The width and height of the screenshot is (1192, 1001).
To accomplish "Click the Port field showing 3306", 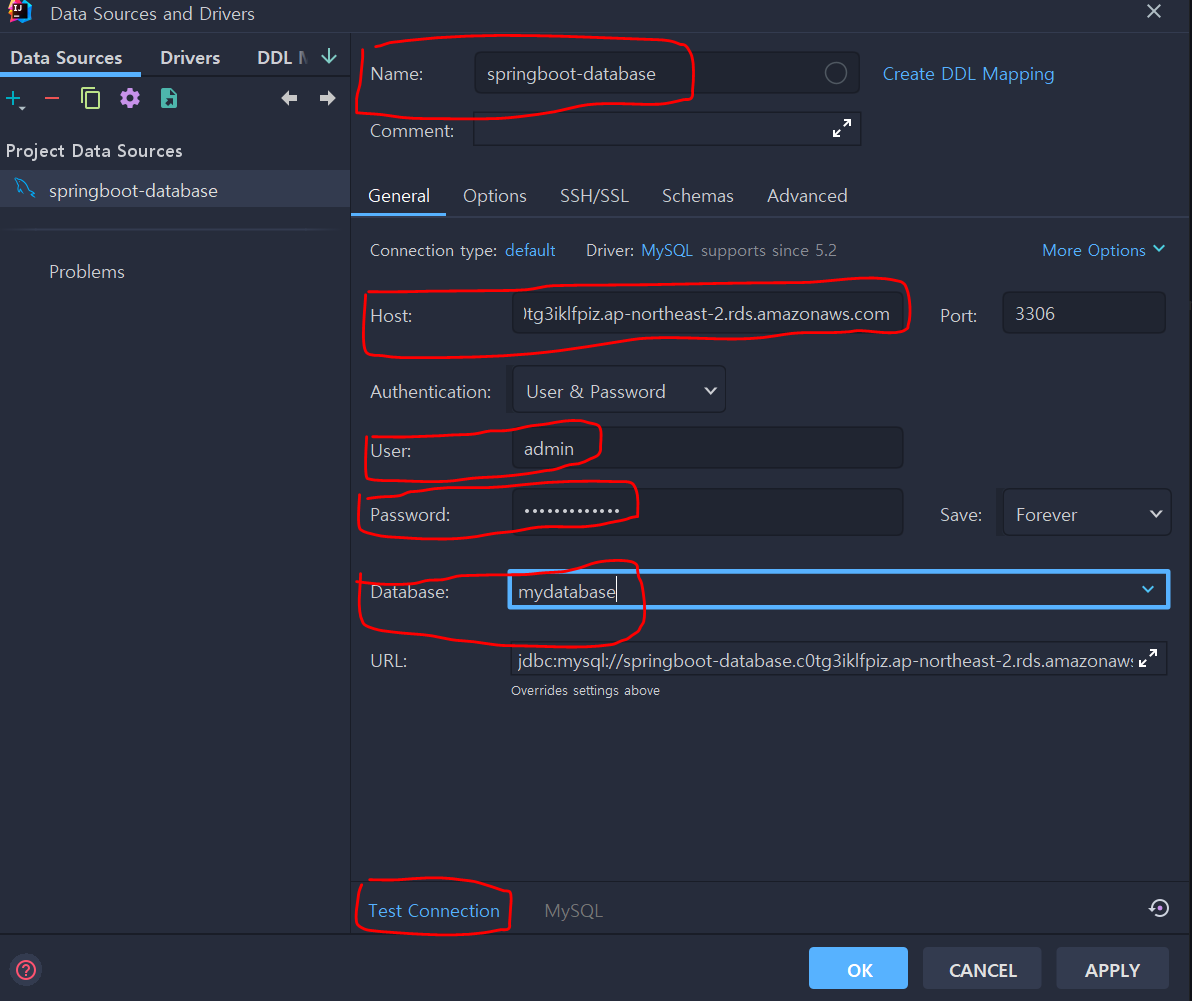I will [x=1083, y=313].
